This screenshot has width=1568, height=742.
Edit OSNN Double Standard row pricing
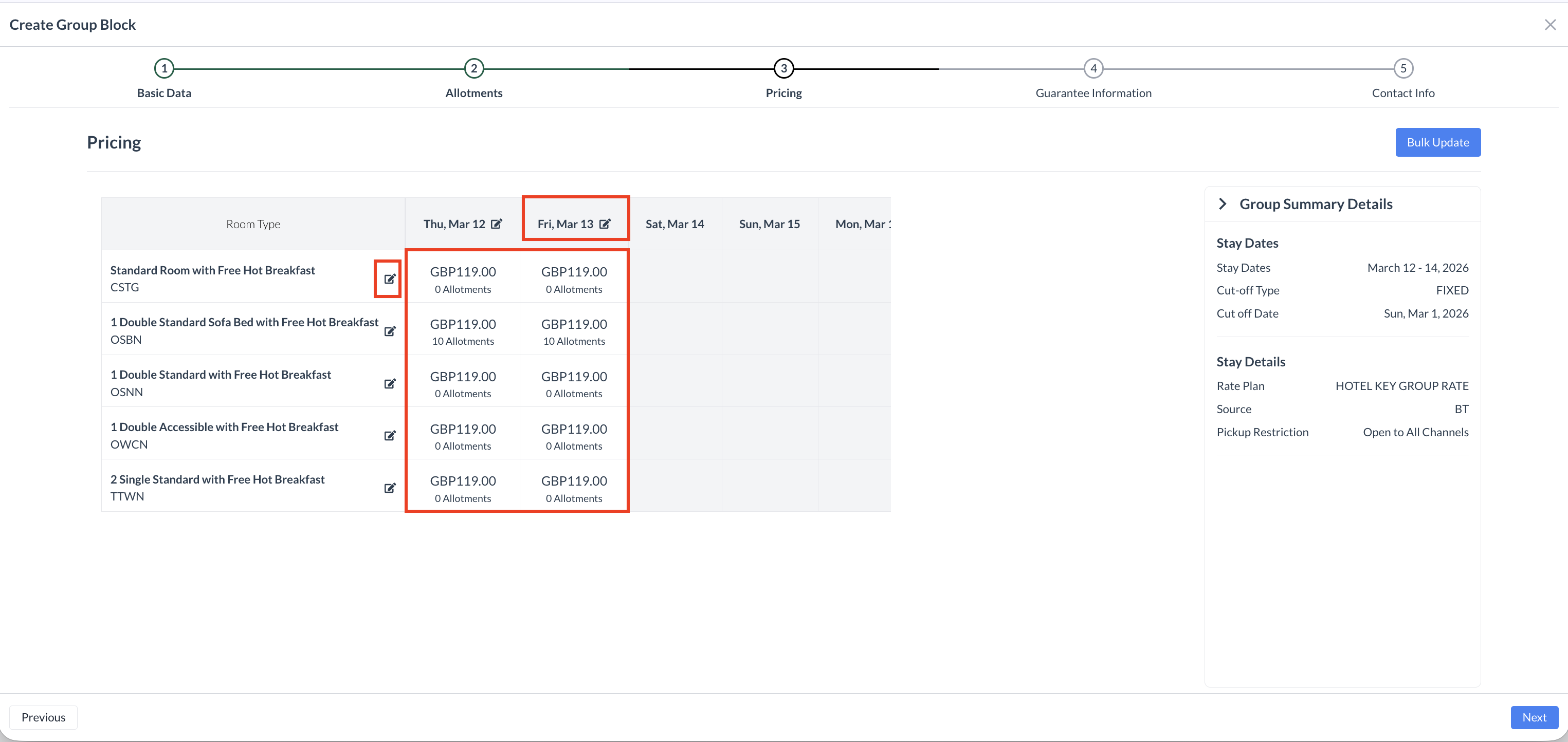390,383
